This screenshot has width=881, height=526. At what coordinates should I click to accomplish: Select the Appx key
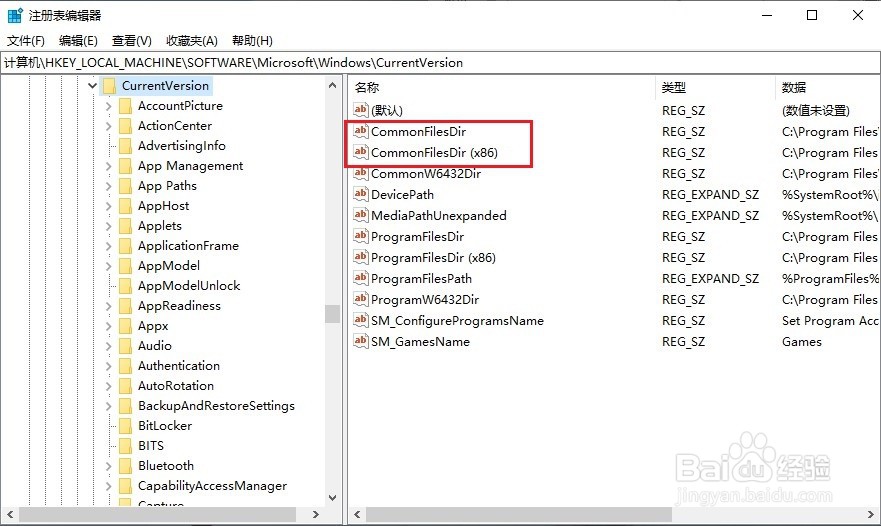pyautogui.click(x=153, y=326)
